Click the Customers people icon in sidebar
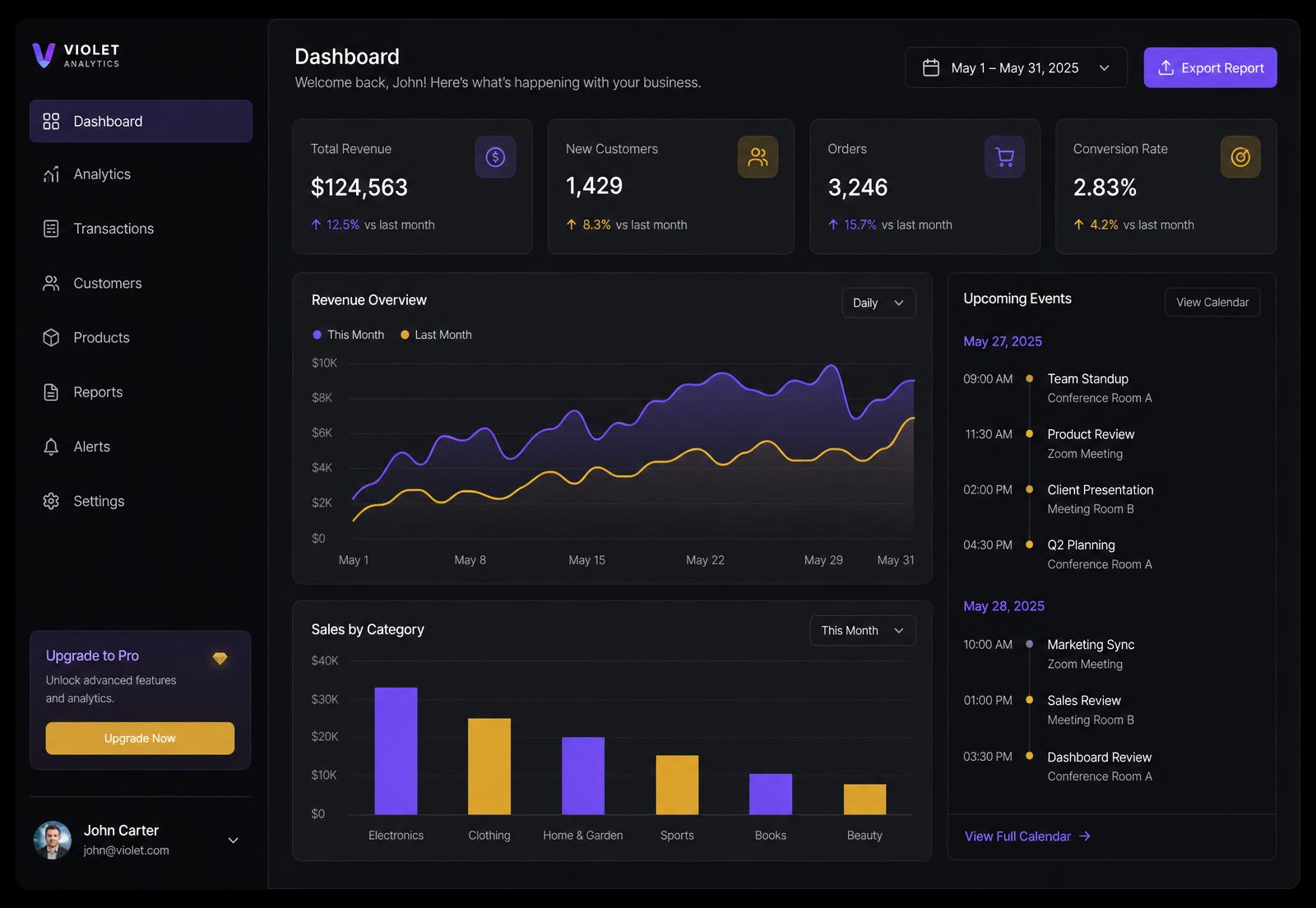 point(51,283)
